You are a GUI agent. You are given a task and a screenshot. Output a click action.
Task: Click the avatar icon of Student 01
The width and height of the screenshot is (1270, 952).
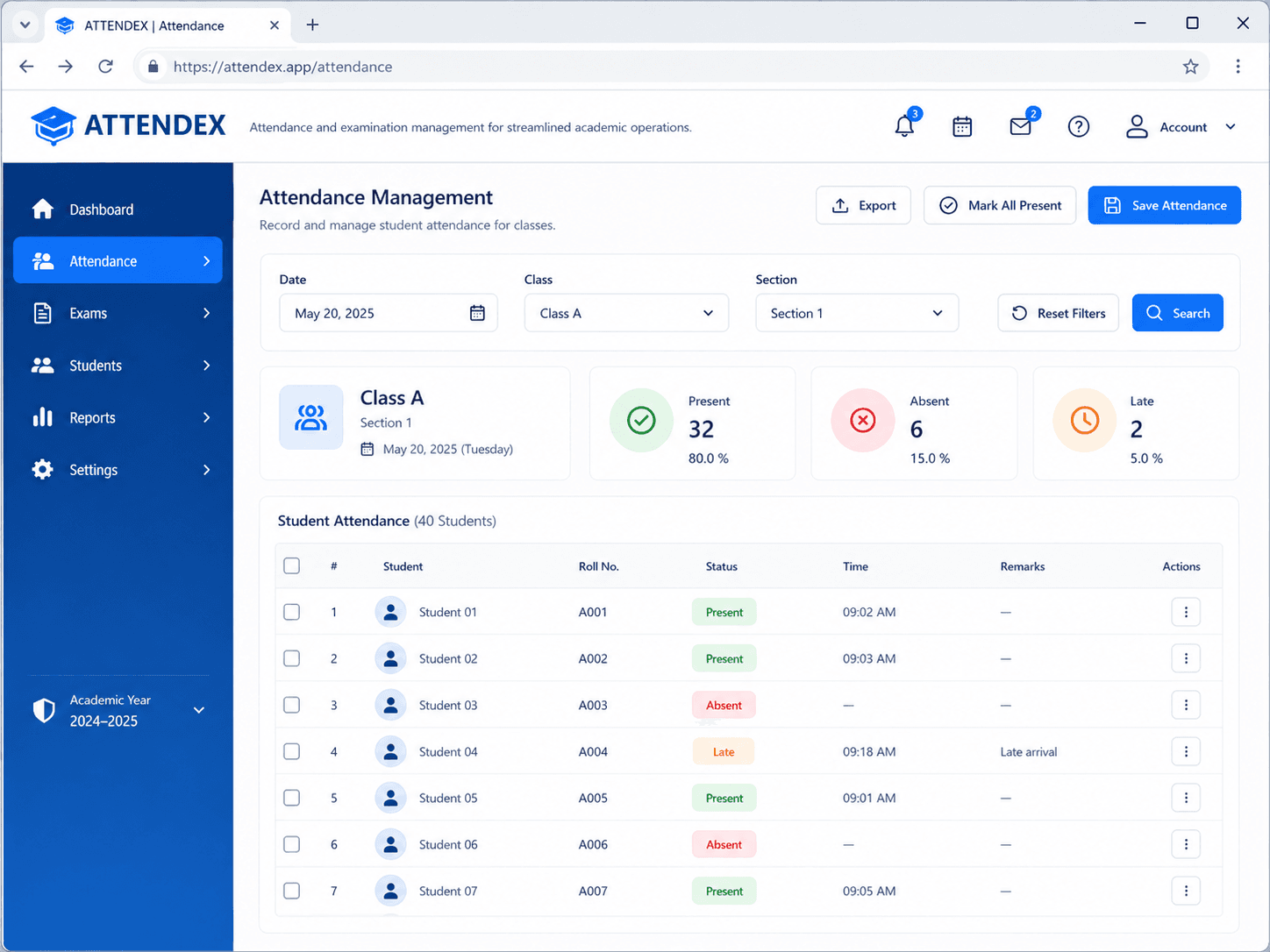click(x=390, y=612)
